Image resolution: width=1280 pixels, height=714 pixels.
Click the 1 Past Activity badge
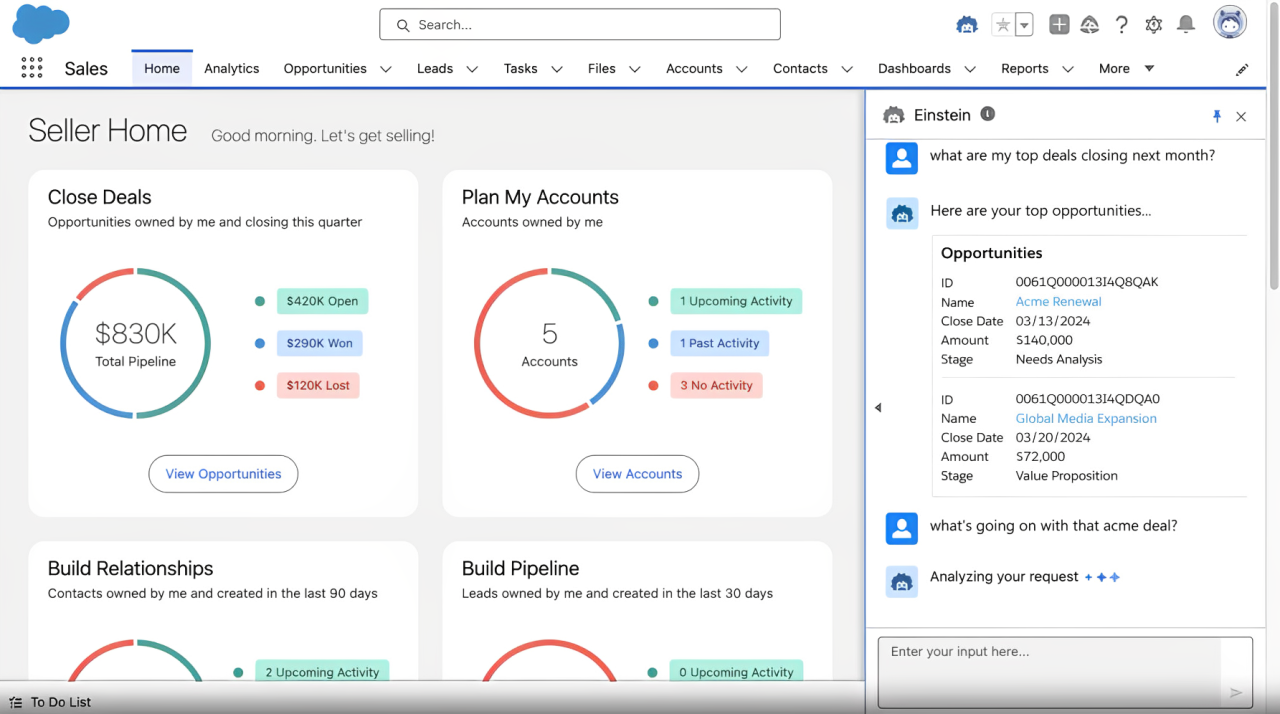[x=720, y=343]
